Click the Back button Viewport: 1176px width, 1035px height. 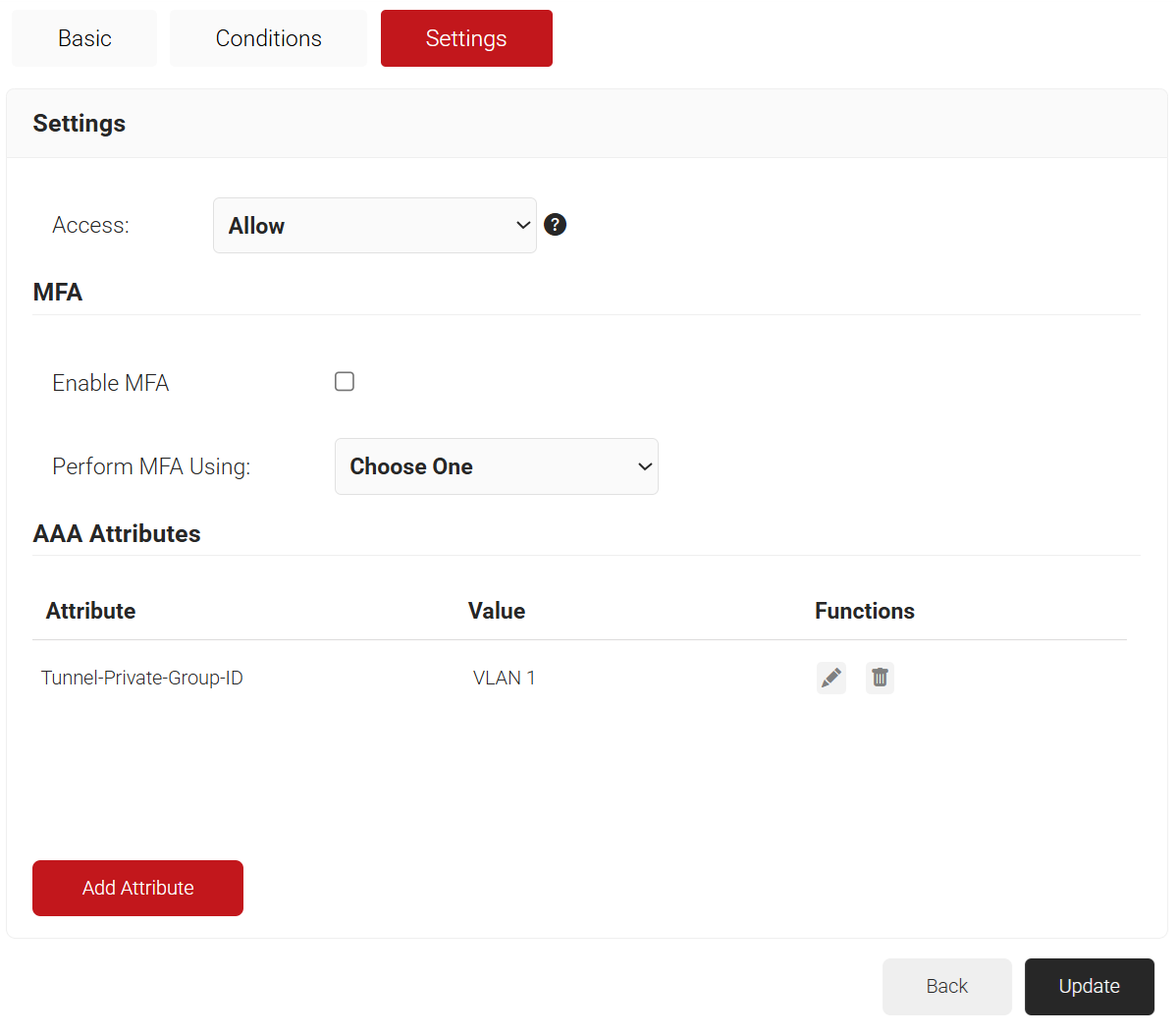tap(946, 986)
